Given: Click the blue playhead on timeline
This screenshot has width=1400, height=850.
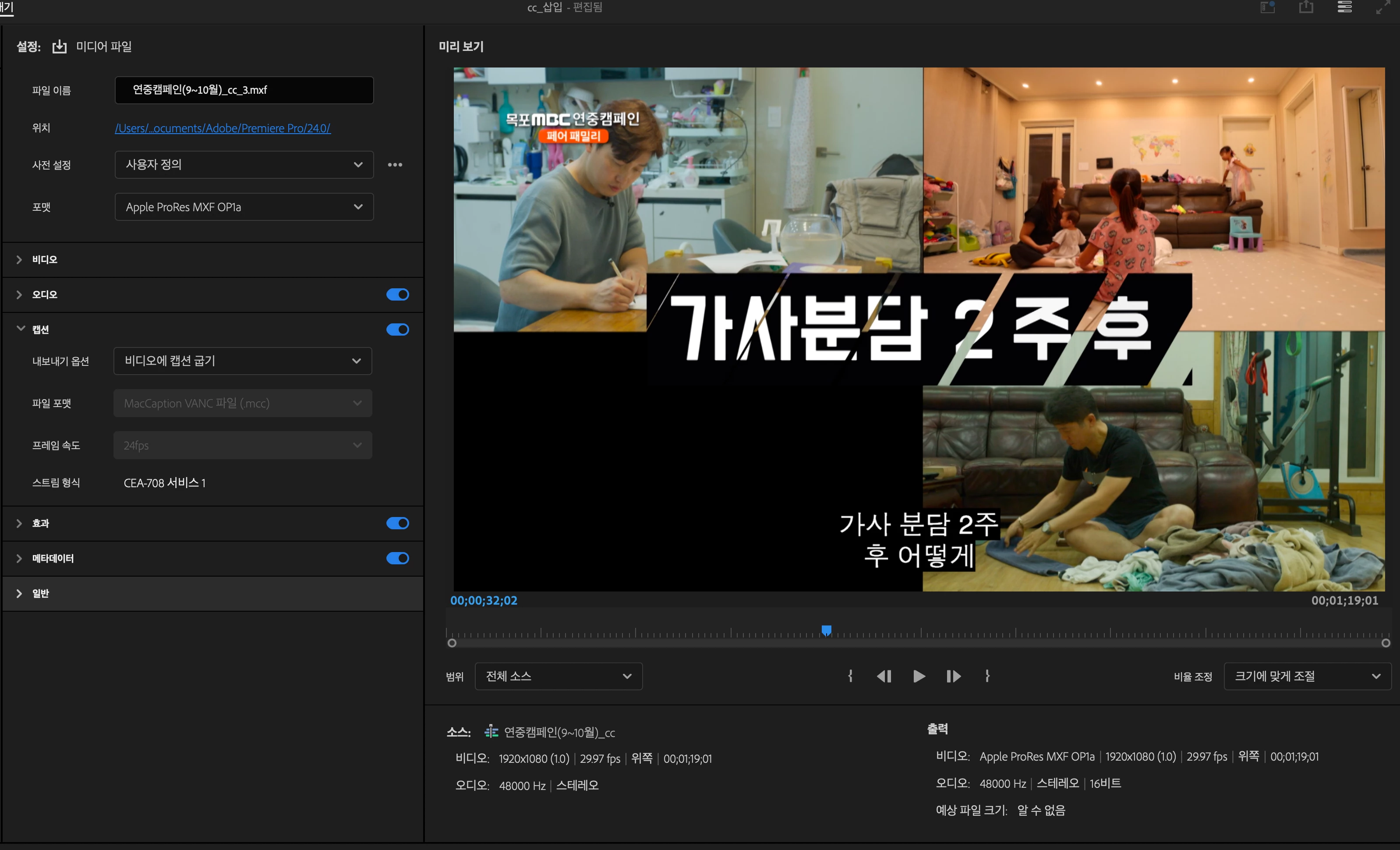Looking at the screenshot, I should (x=827, y=630).
